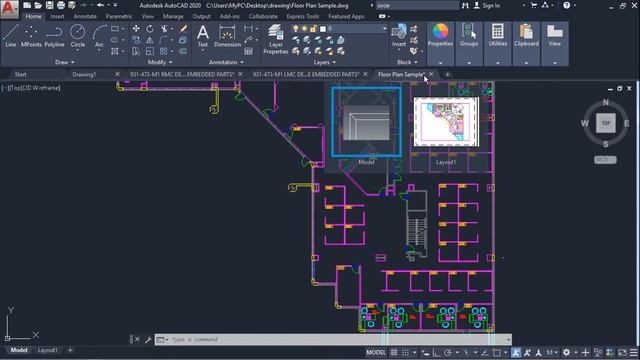Toggle MODEL space button in status bar
This screenshot has width=640, height=360.
[376, 352]
